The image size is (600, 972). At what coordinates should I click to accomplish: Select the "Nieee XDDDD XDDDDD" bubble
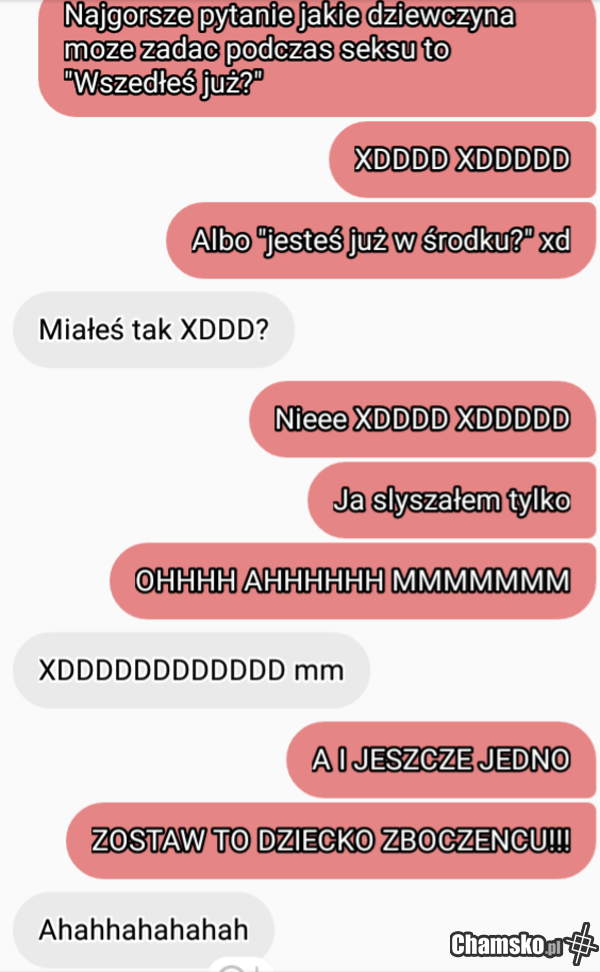(422, 419)
